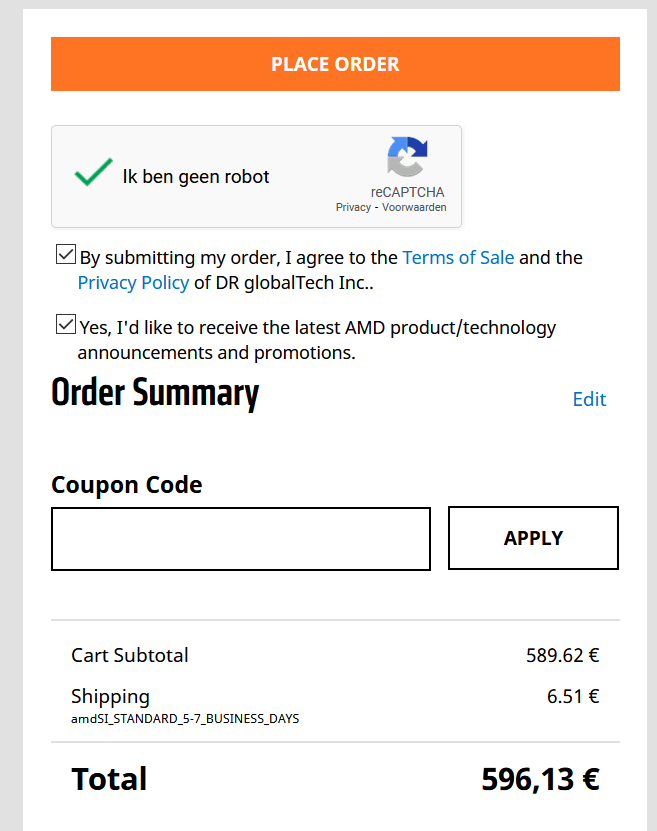This screenshot has height=831, width=657.
Task: Toggle the reCAPTCHA green checkmark box
Action: 93,176
